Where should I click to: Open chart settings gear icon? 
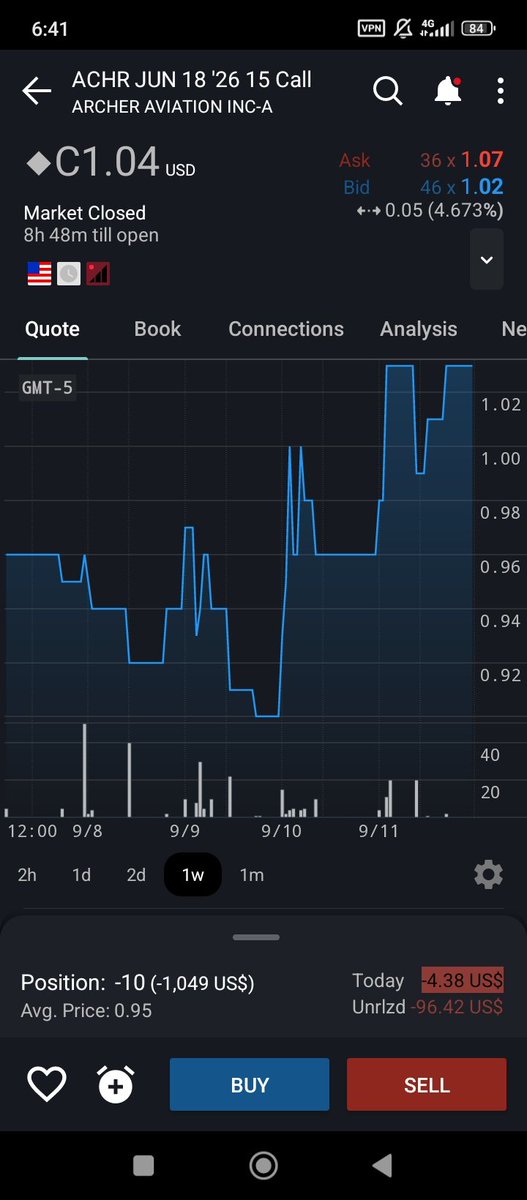coord(488,875)
